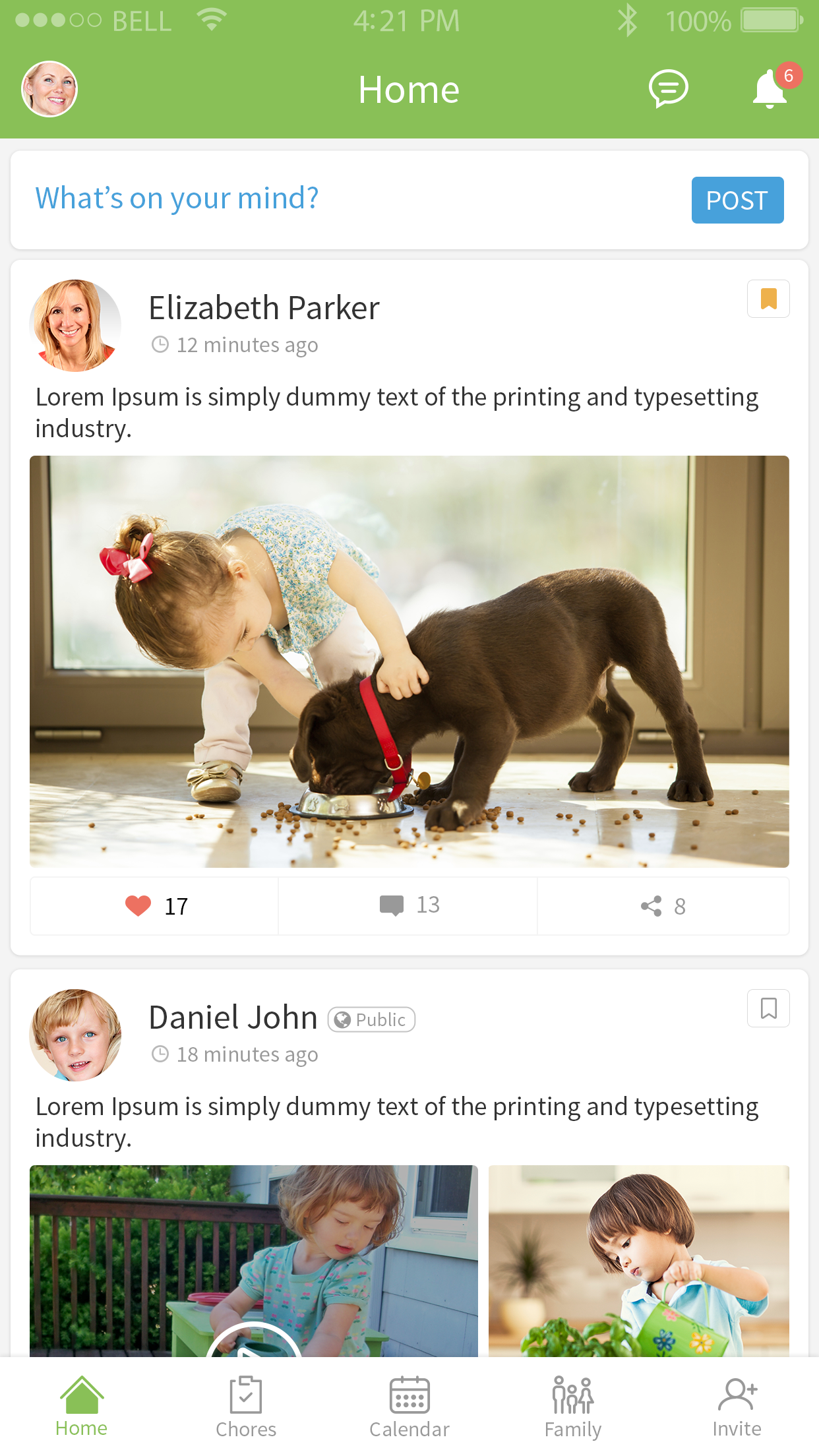Open Elizabeth Parker's name link
The image size is (819, 1456).
pyautogui.click(x=264, y=308)
